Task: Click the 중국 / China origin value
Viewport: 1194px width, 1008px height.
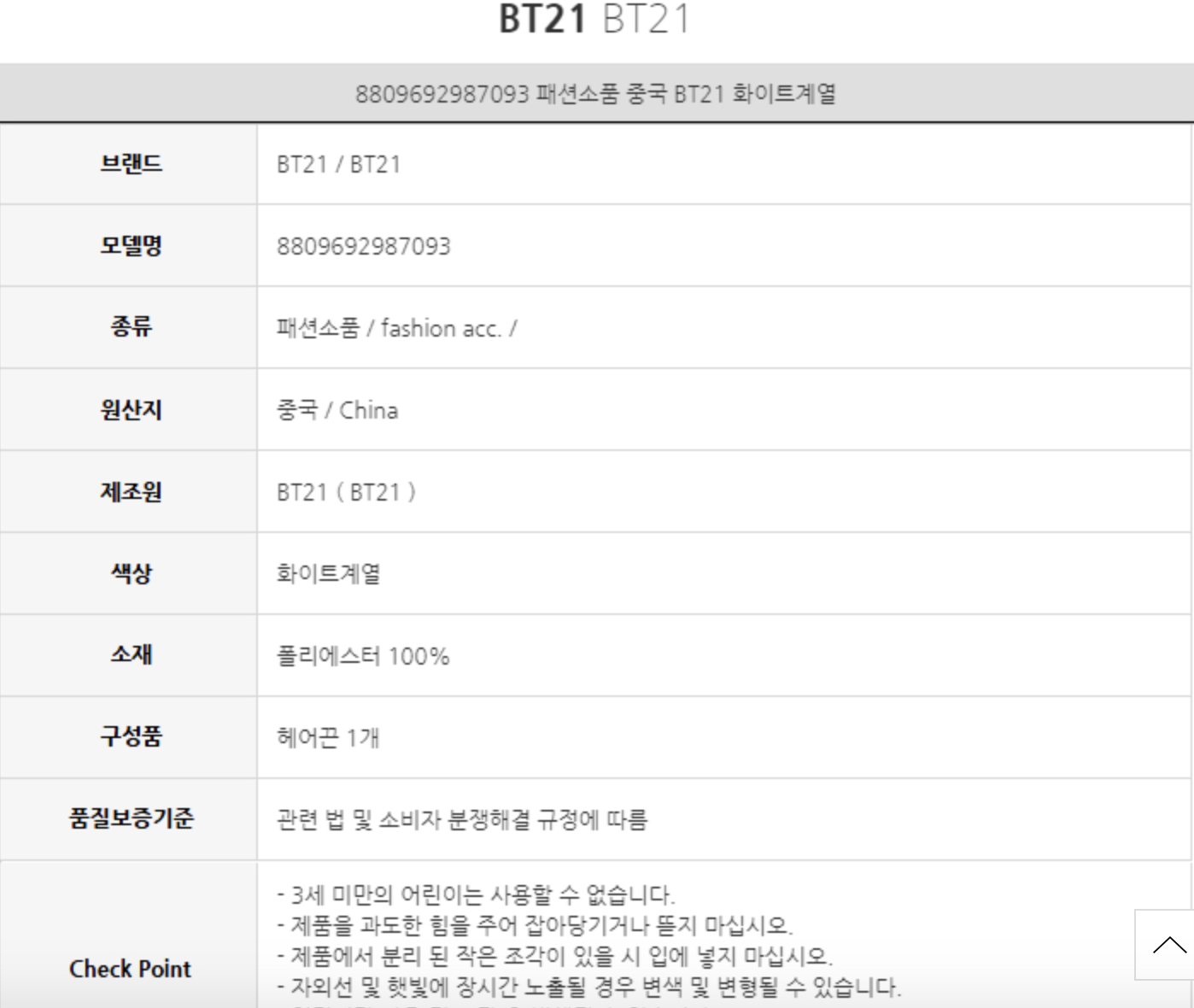Action: tap(337, 410)
